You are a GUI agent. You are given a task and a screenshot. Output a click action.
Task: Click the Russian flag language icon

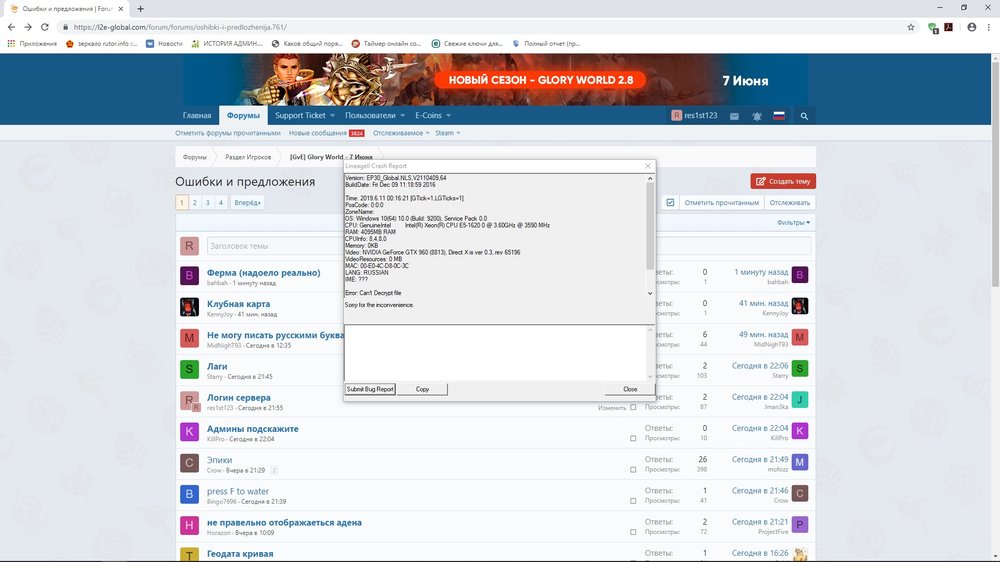point(779,116)
